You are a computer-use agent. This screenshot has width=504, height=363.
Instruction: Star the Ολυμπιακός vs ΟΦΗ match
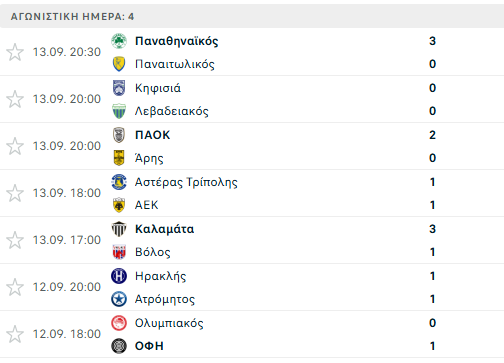(15, 334)
